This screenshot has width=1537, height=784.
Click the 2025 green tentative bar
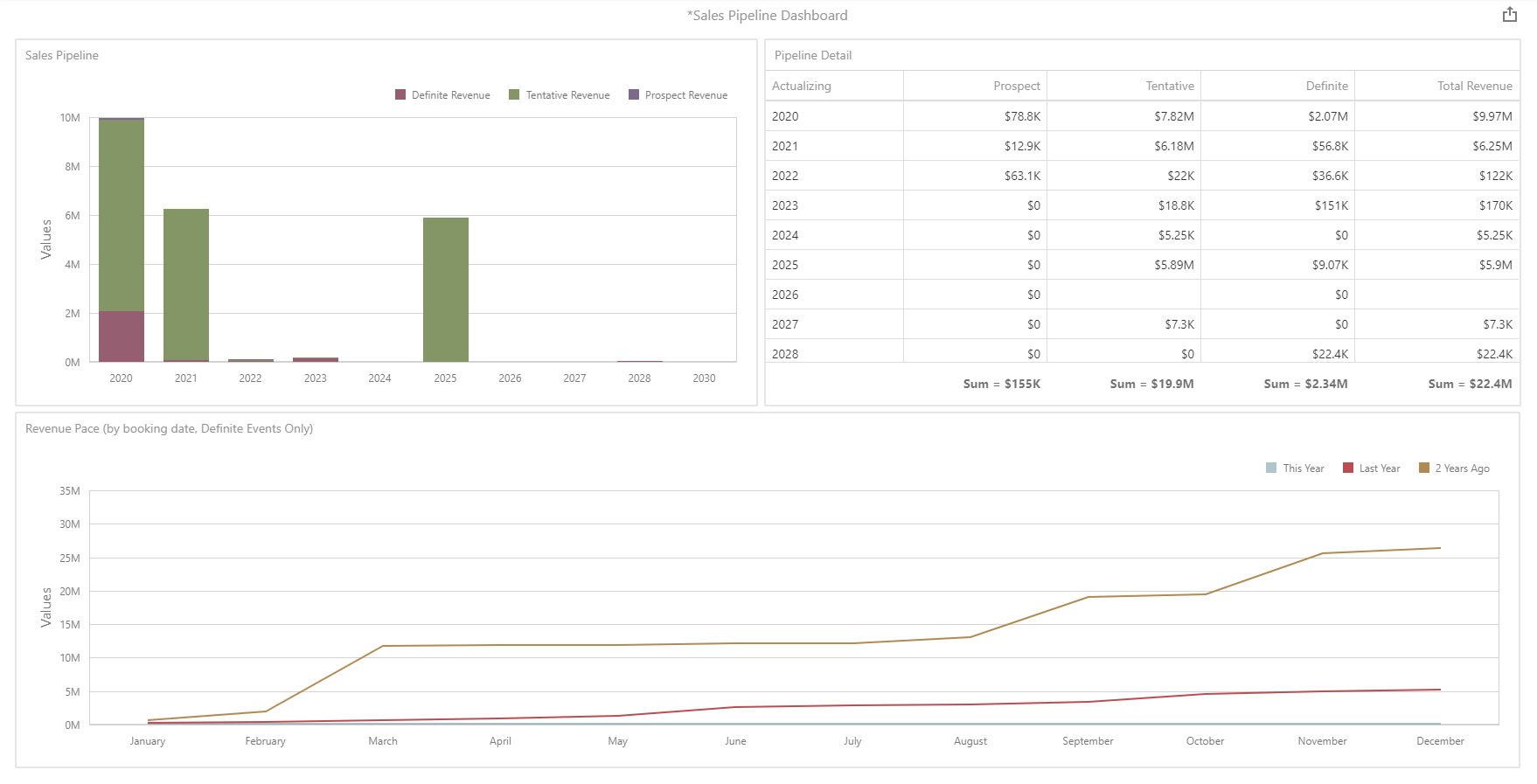coord(446,288)
